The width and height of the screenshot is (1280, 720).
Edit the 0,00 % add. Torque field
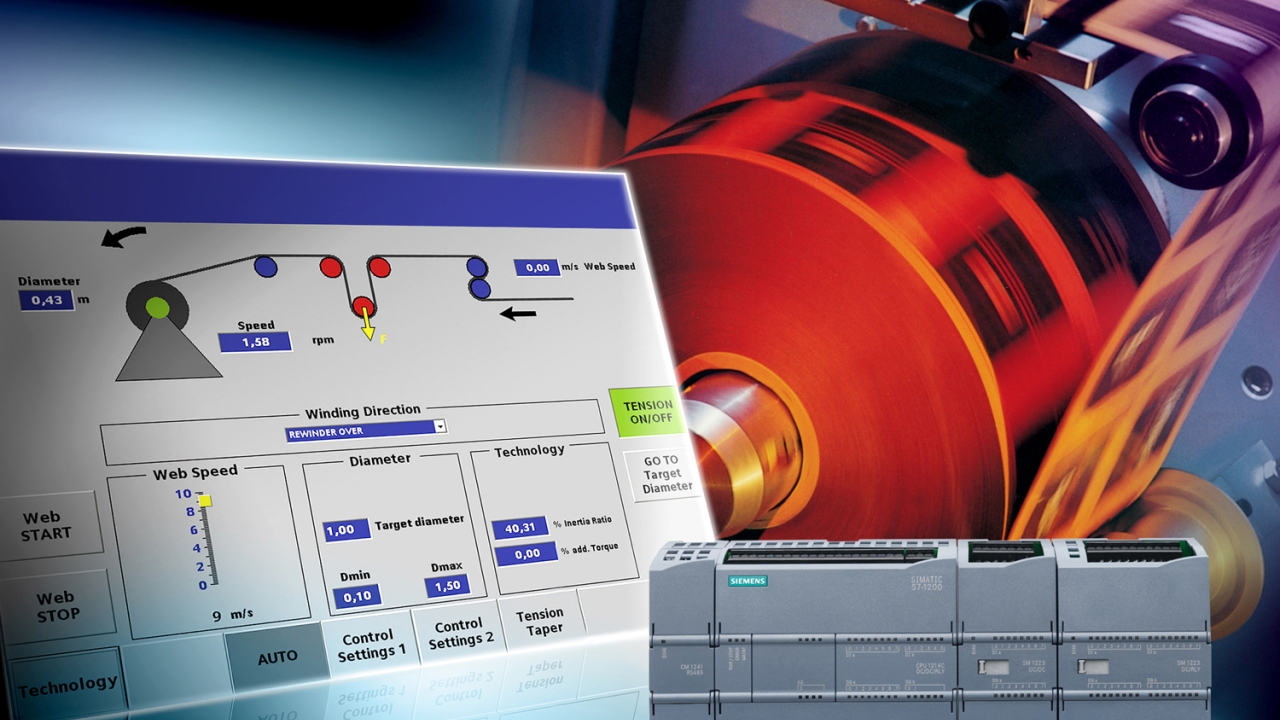tap(526, 554)
